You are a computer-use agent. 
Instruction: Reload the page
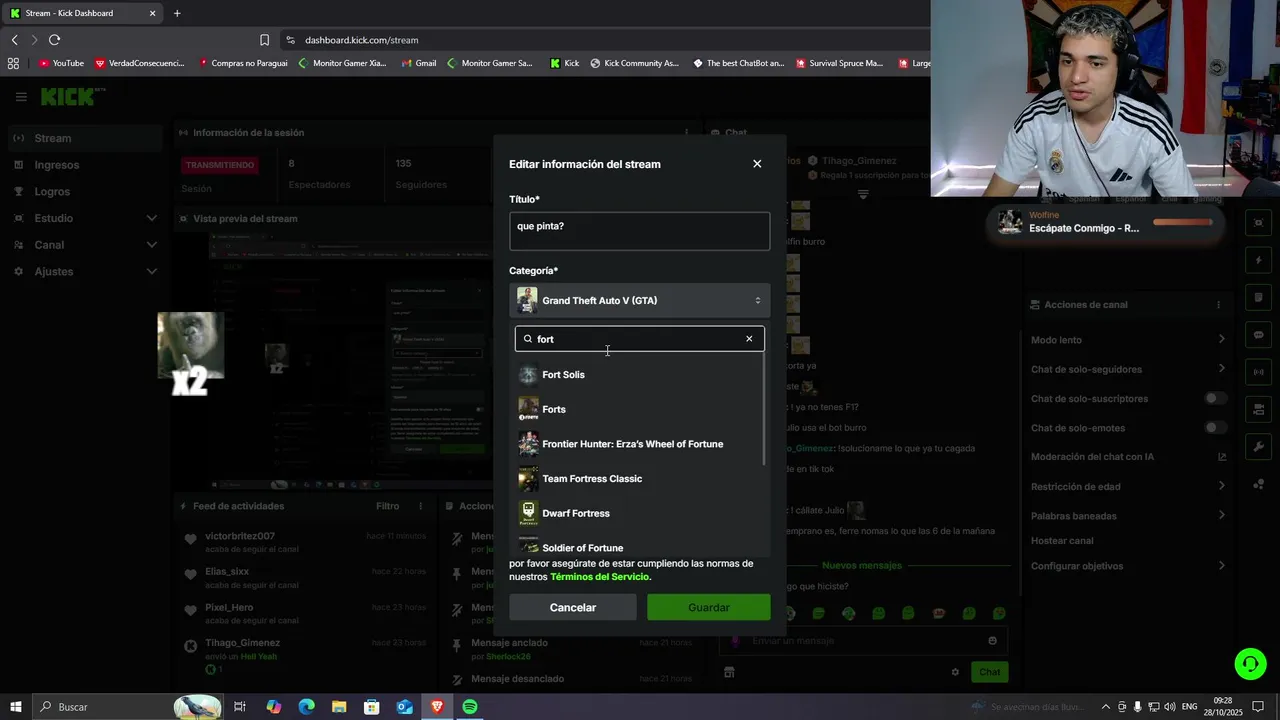pyautogui.click(x=54, y=40)
